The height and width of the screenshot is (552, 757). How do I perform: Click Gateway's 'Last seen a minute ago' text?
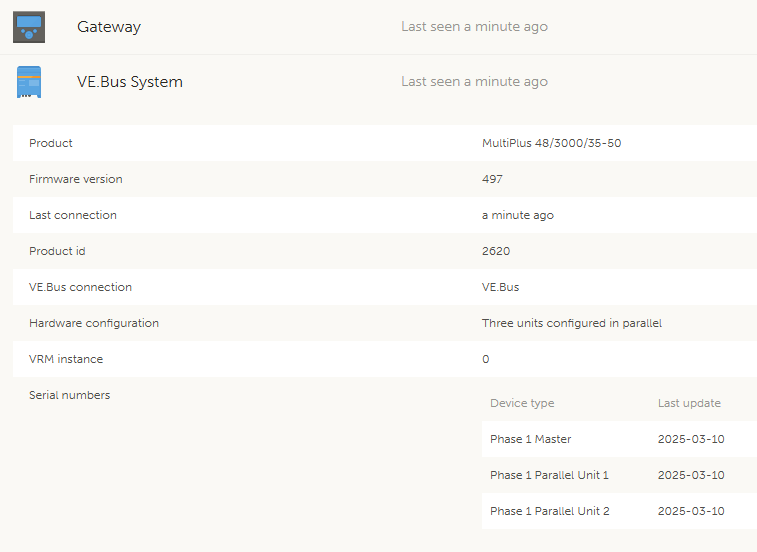[x=474, y=27]
